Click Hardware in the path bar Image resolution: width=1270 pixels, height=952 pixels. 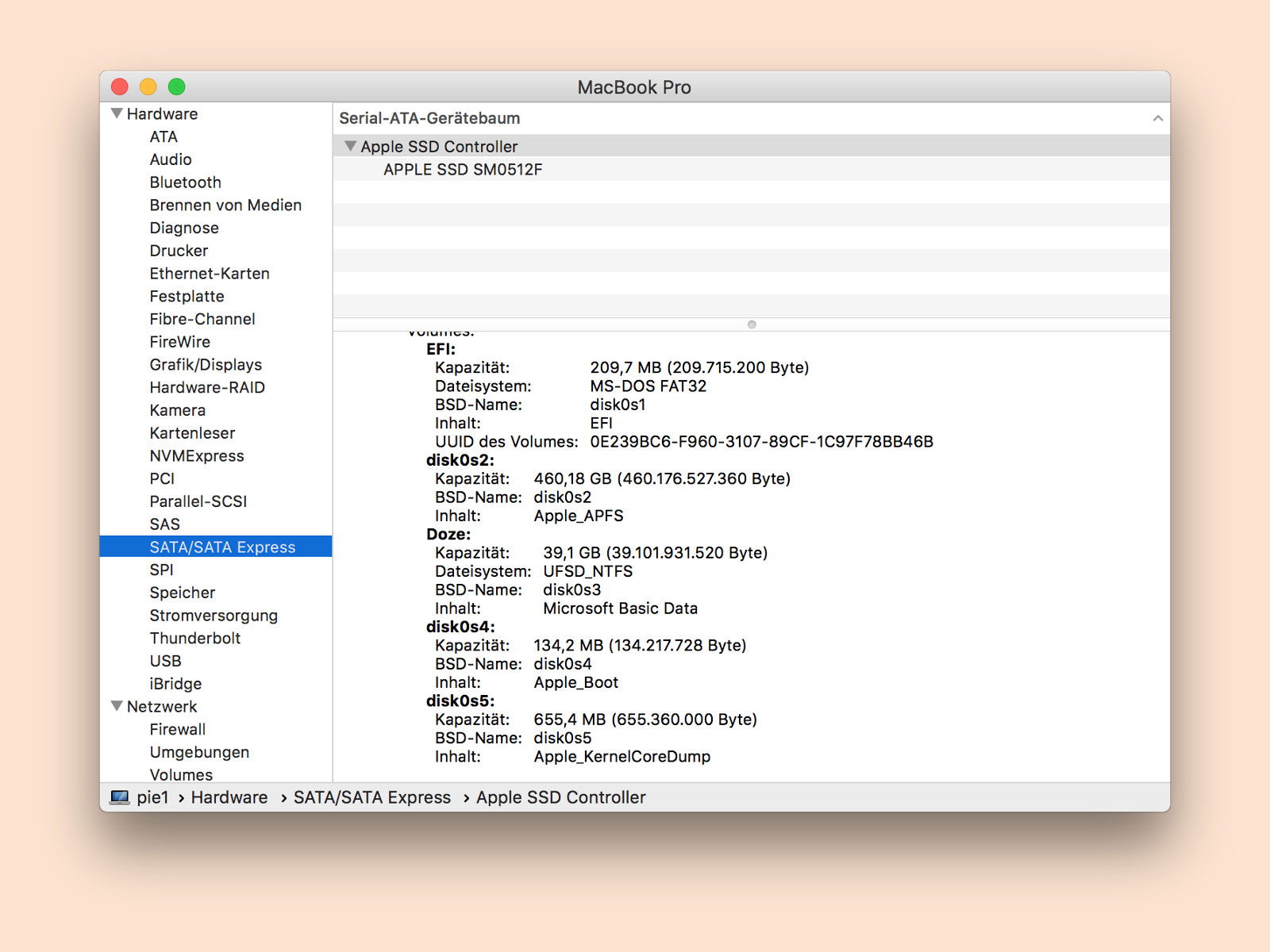[229, 797]
